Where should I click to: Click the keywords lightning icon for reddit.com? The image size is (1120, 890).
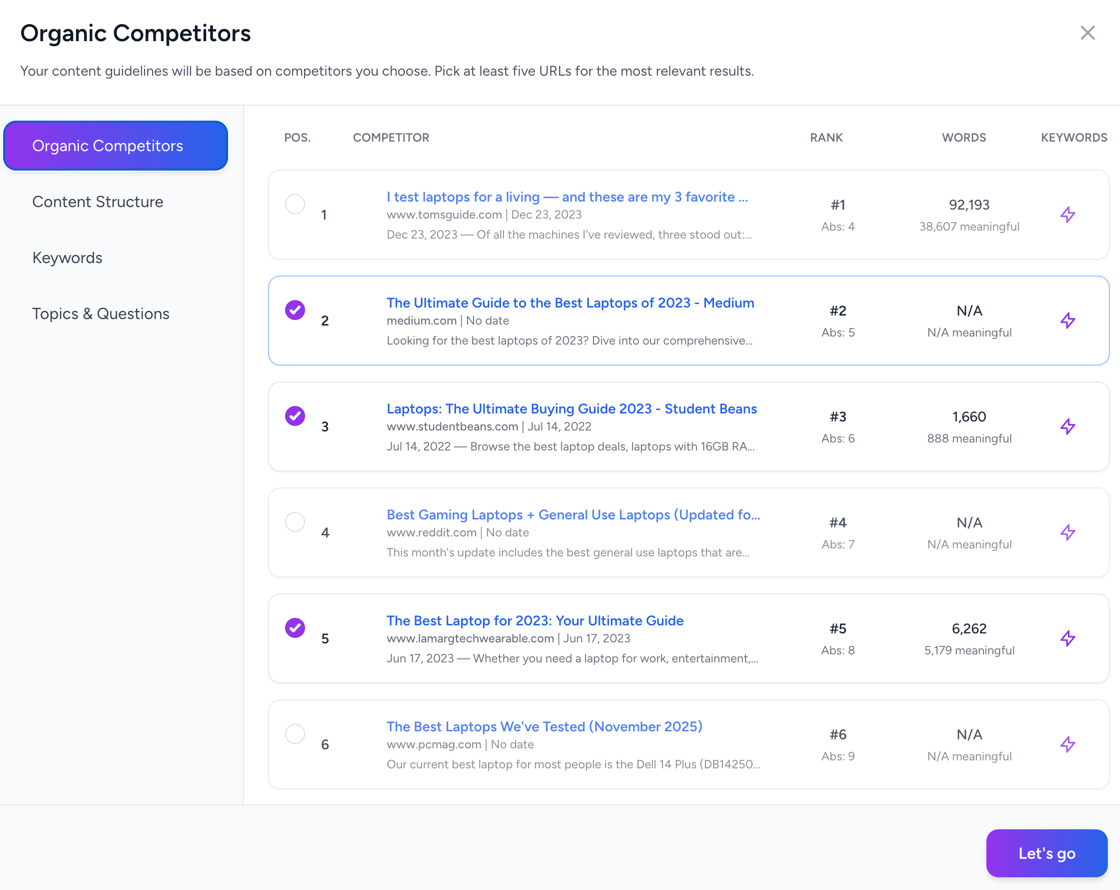click(1068, 533)
